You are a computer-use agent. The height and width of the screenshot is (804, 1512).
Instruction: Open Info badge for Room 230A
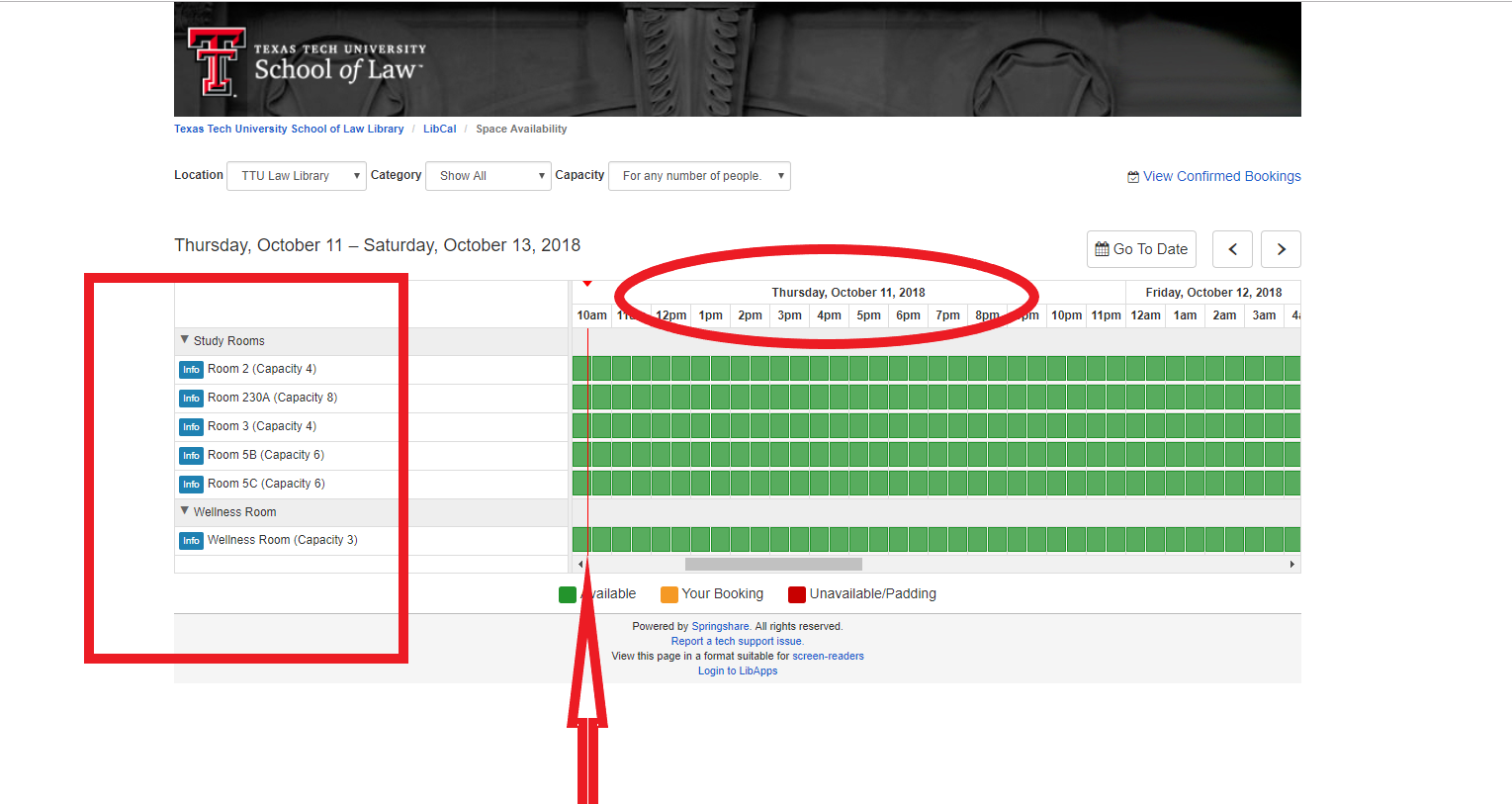pyautogui.click(x=191, y=399)
